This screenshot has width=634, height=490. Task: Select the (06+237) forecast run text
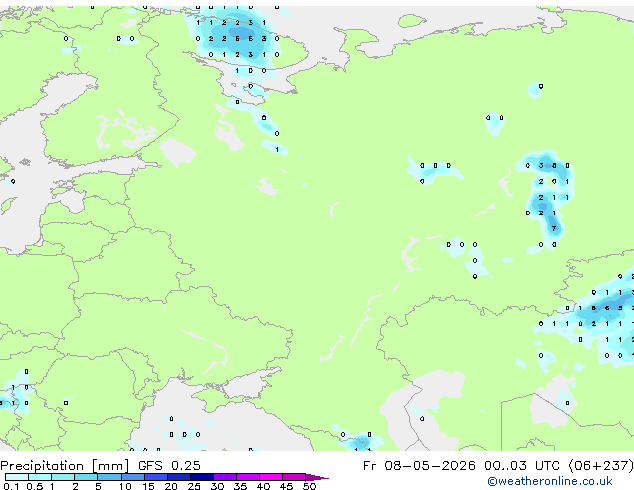coord(601,466)
